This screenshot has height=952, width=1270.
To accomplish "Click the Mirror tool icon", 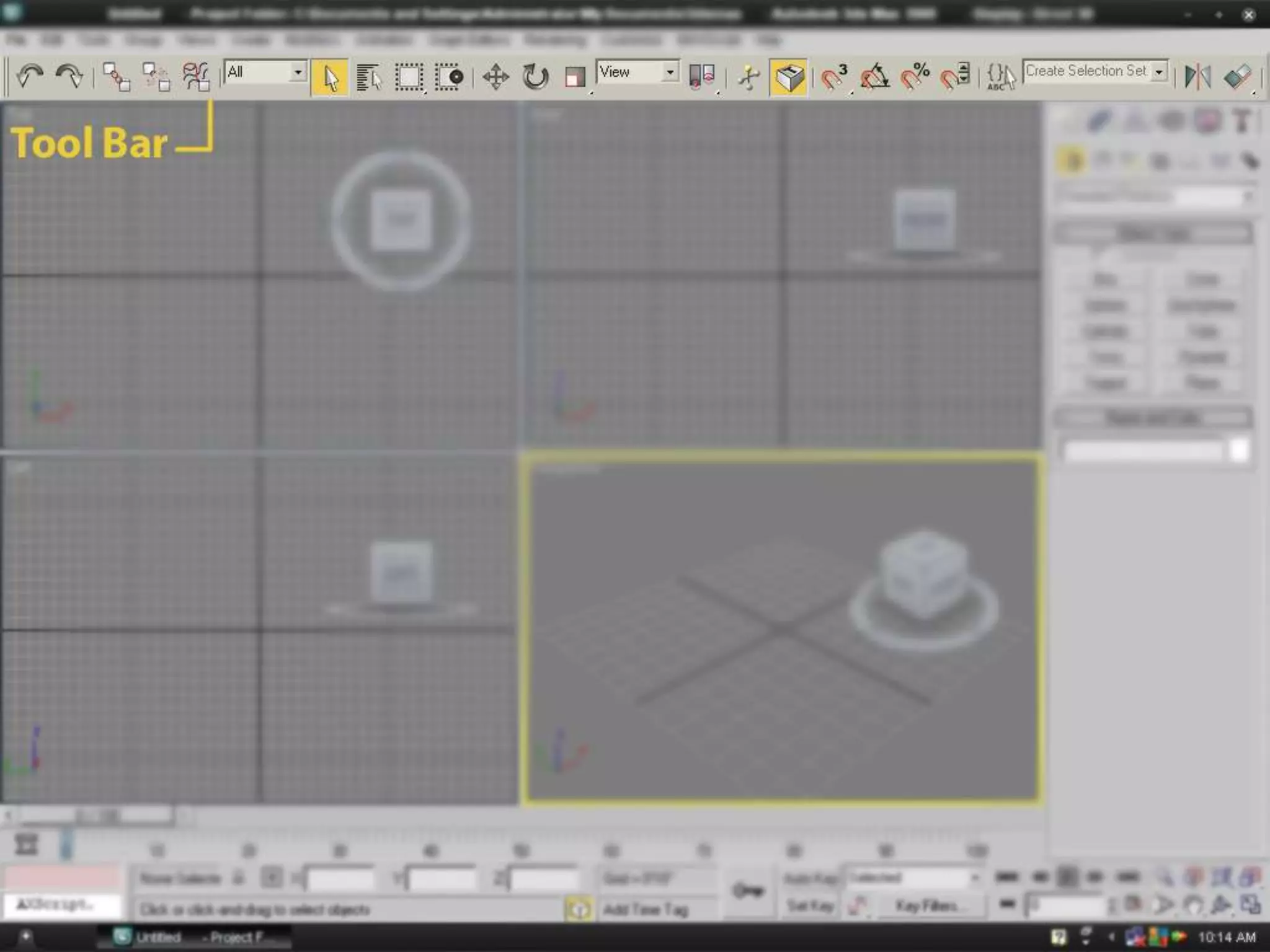I will (1197, 77).
